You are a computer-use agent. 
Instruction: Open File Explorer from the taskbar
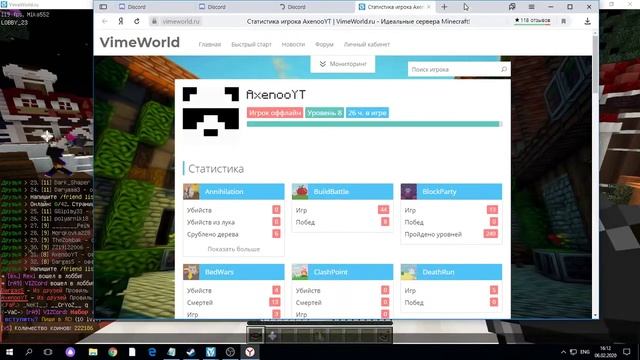tap(93, 352)
